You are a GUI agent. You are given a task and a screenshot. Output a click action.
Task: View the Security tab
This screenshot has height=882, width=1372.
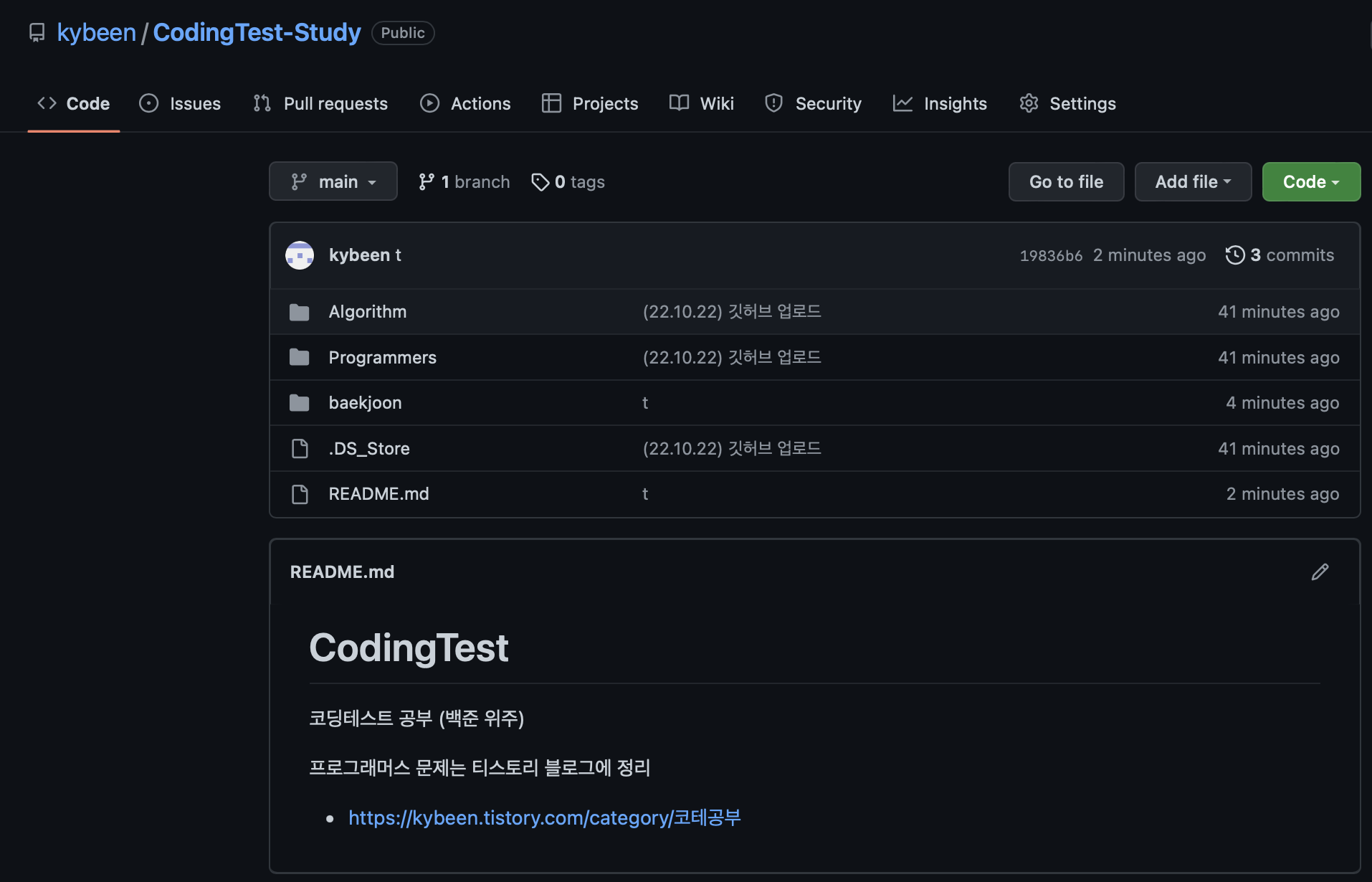coord(813,103)
